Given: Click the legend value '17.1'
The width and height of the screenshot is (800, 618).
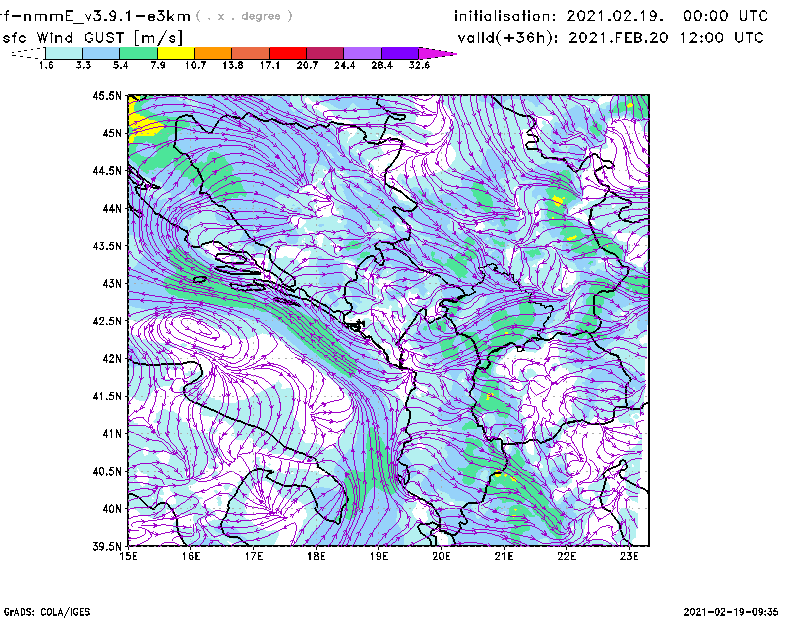Looking at the screenshot, I should tap(270, 65).
